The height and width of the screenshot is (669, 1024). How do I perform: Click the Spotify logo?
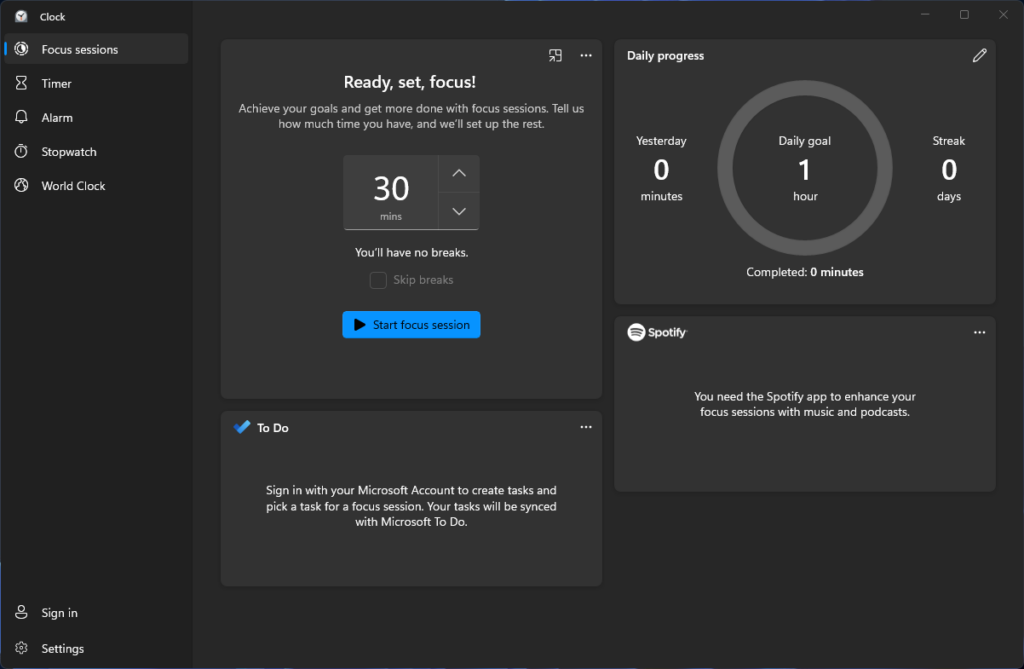click(x=636, y=332)
